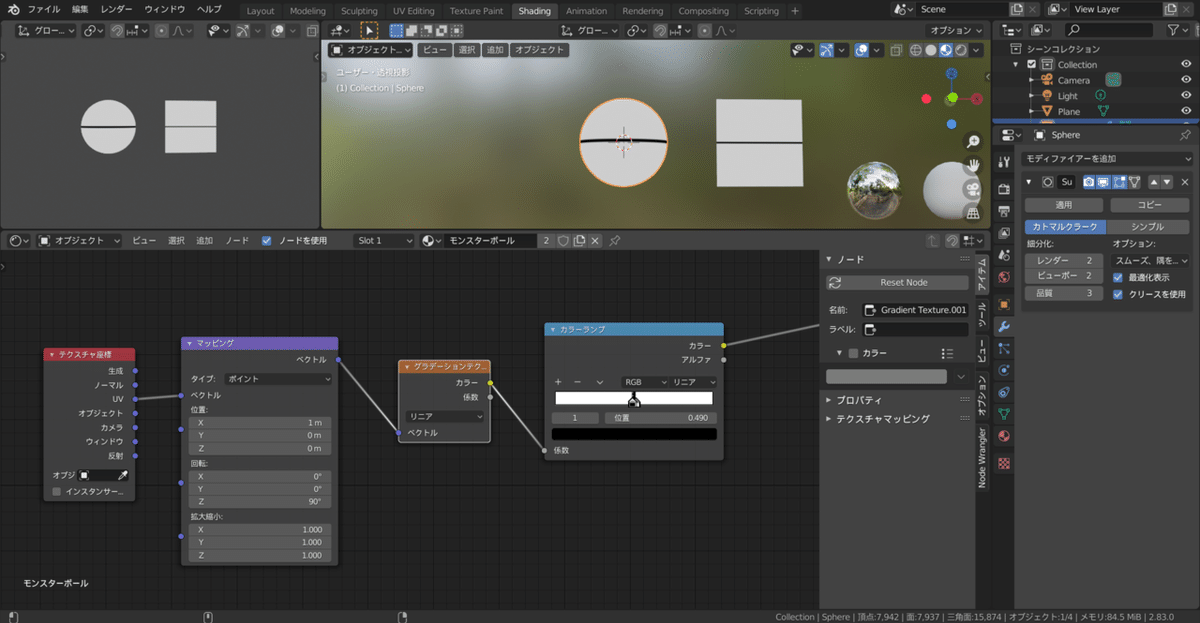Image resolution: width=1200 pixels, height=623 pixels.
Task: Open the Node Wrangler sidebar tab
Action: pos(983,459)
